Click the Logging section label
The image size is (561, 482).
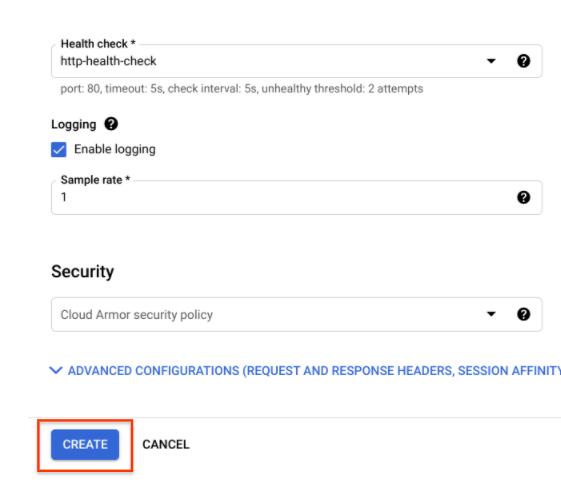tap(74, 125)
